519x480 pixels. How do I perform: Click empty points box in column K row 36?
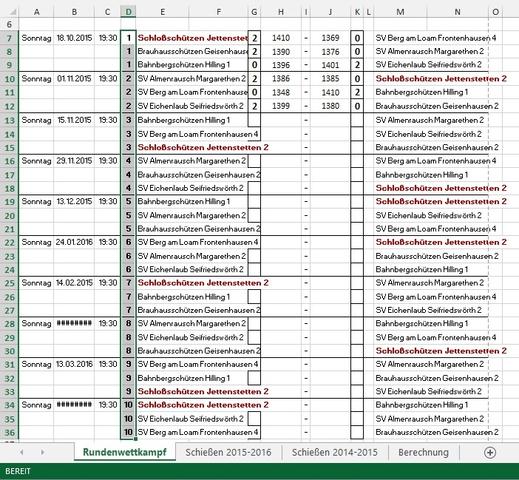point(357,432)
